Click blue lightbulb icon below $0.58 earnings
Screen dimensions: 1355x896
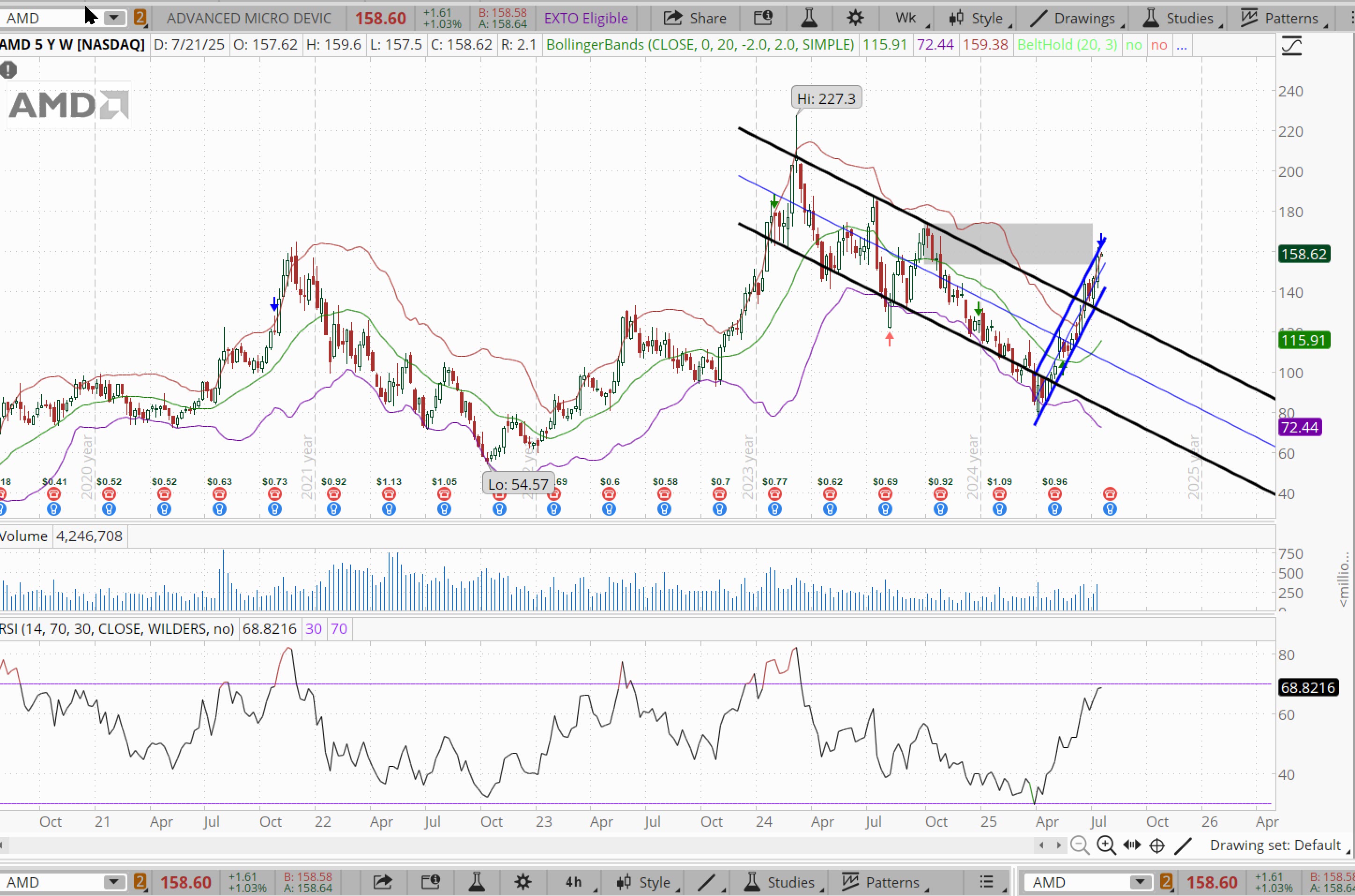pos(664,508)
